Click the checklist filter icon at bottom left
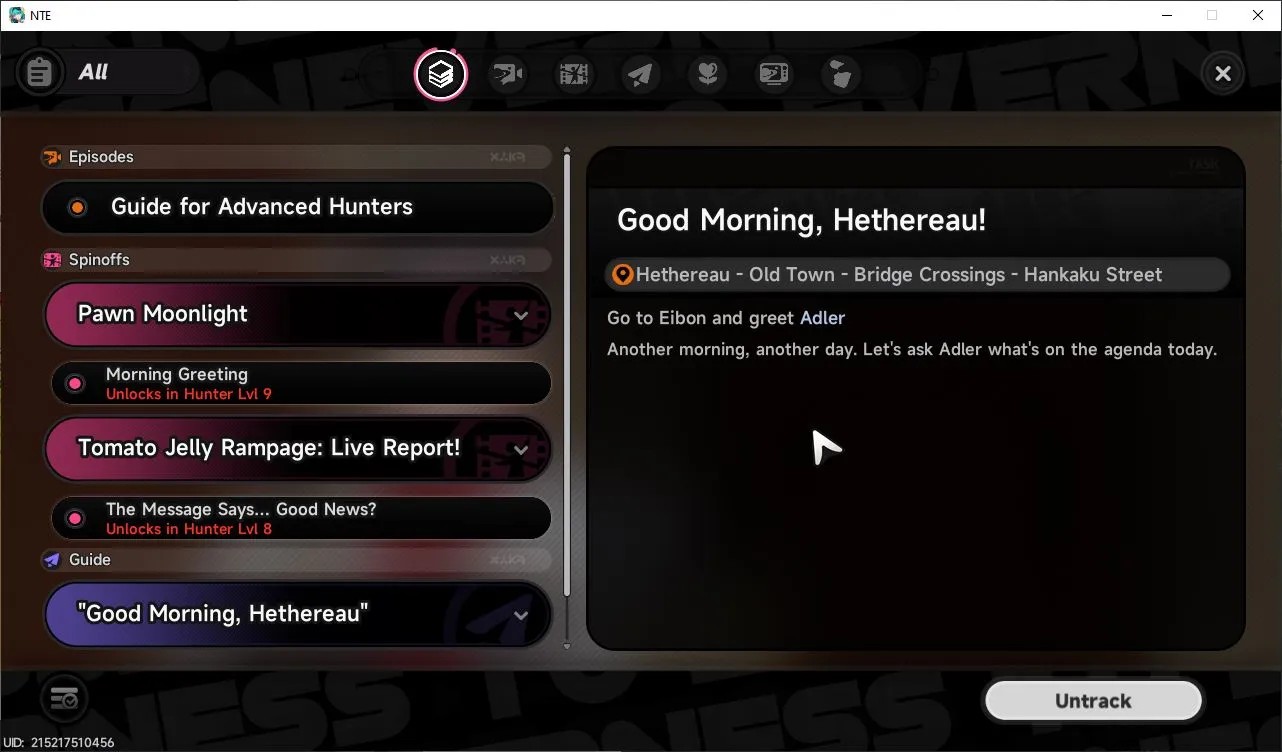 [x=64, y=698]
